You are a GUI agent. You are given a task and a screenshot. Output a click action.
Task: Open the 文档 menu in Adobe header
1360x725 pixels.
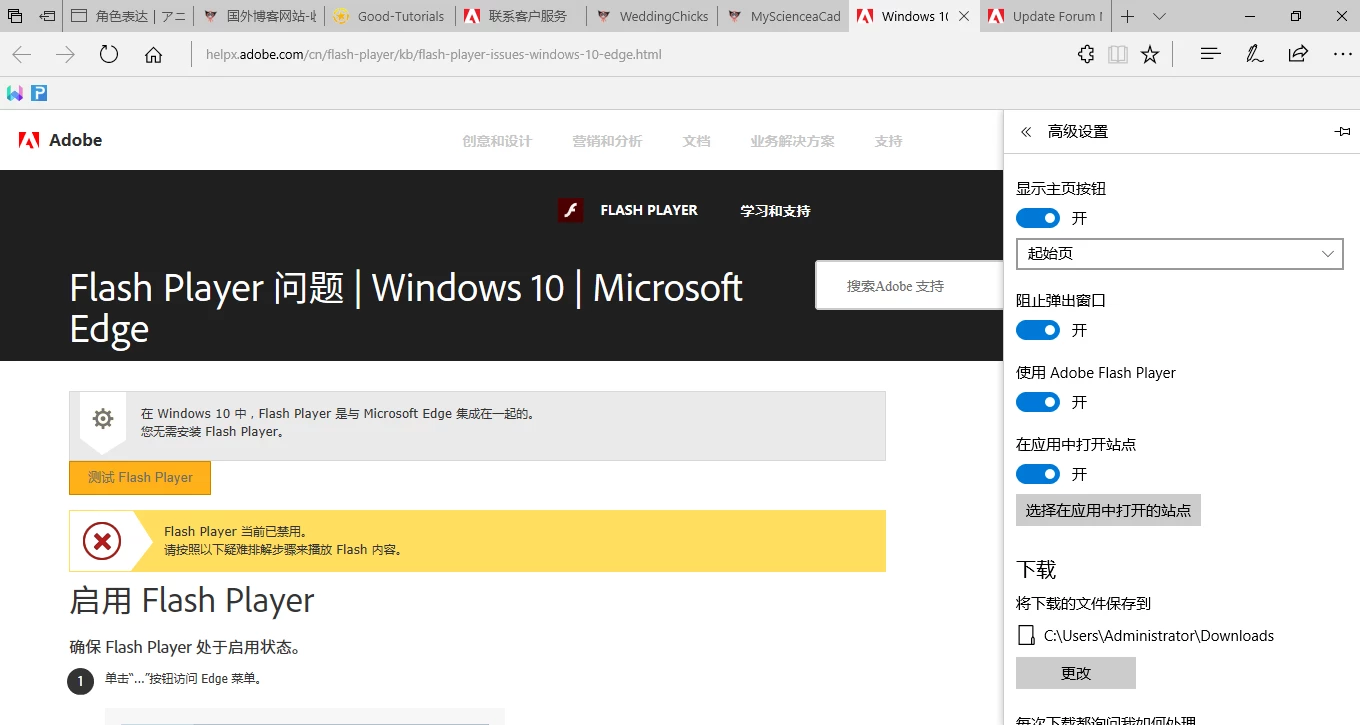(x=697, y=141)
